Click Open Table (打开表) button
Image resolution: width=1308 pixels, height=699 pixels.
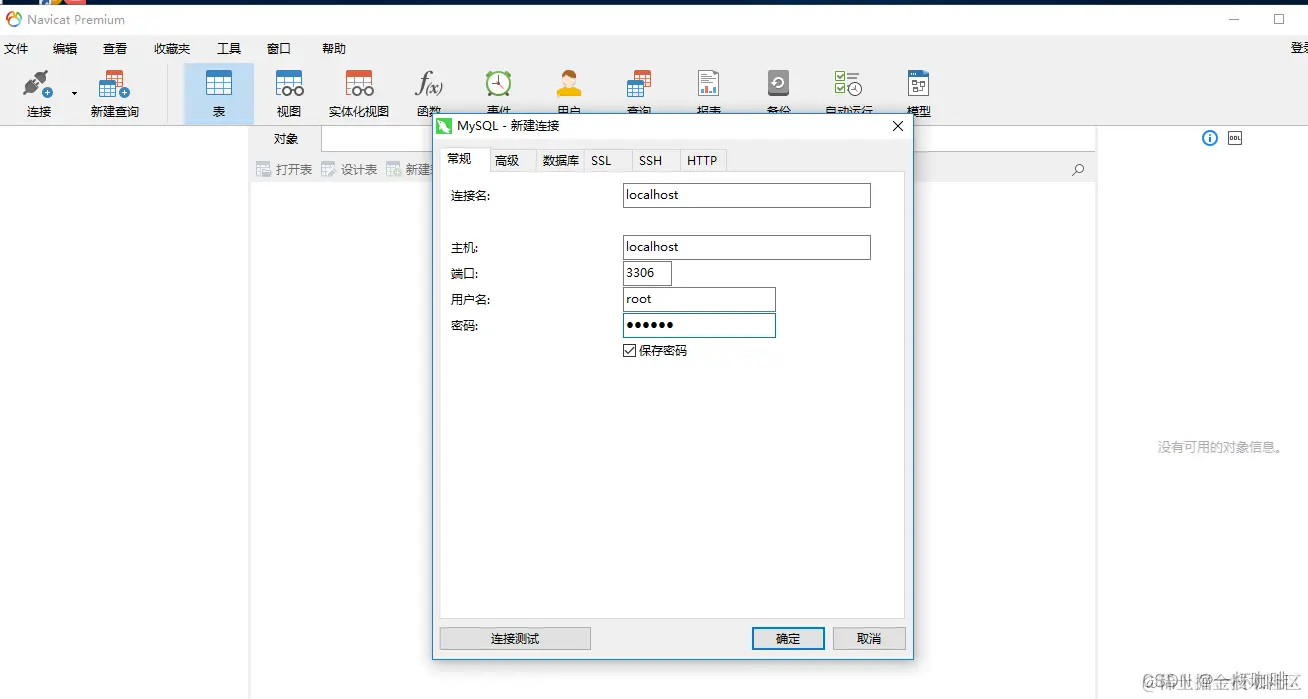click(x=284, y=170)
